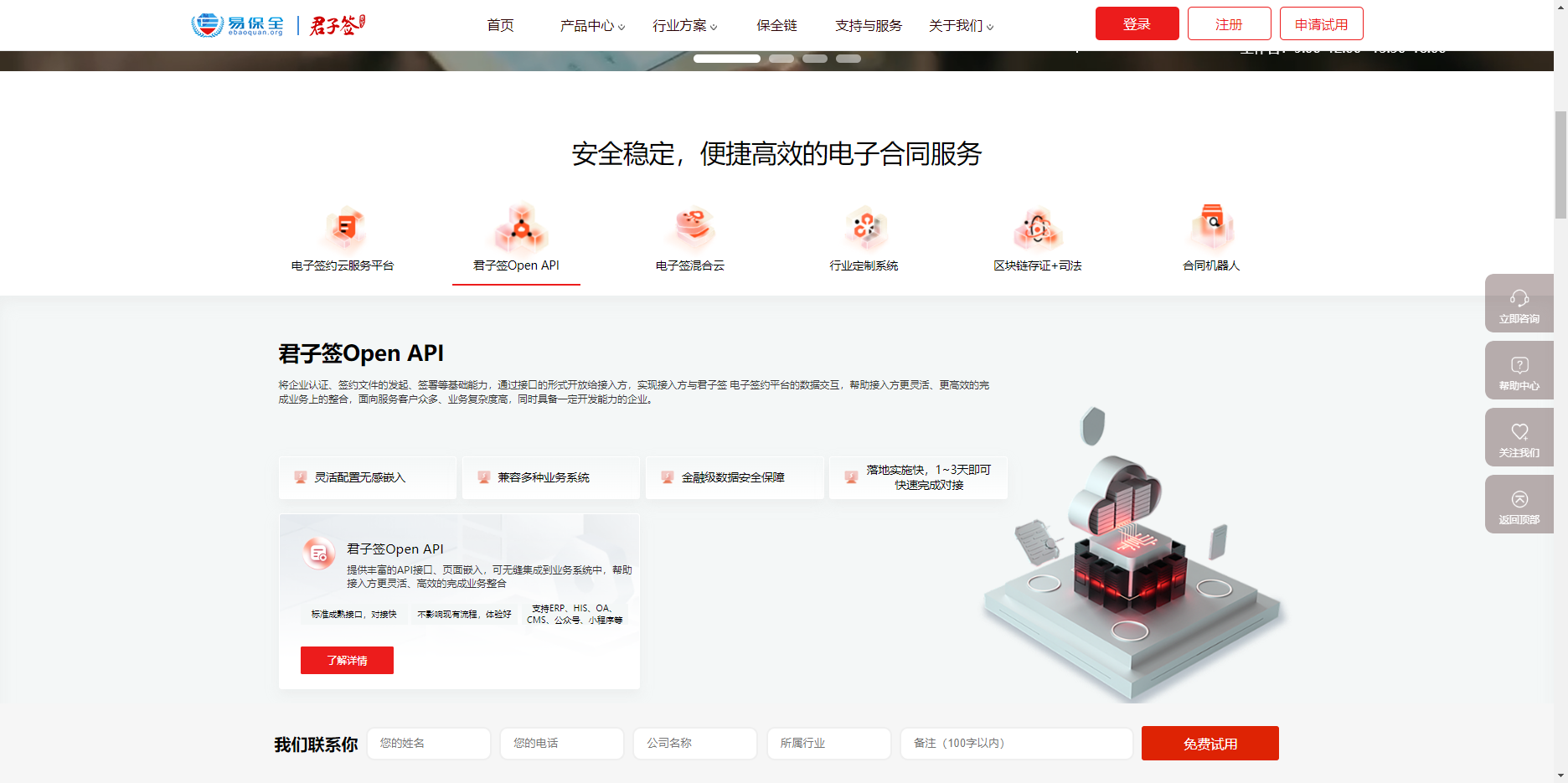Expand the 关于我们 dropdown menu
This screenshot has height=783, width=1568.
coord(961,26)
